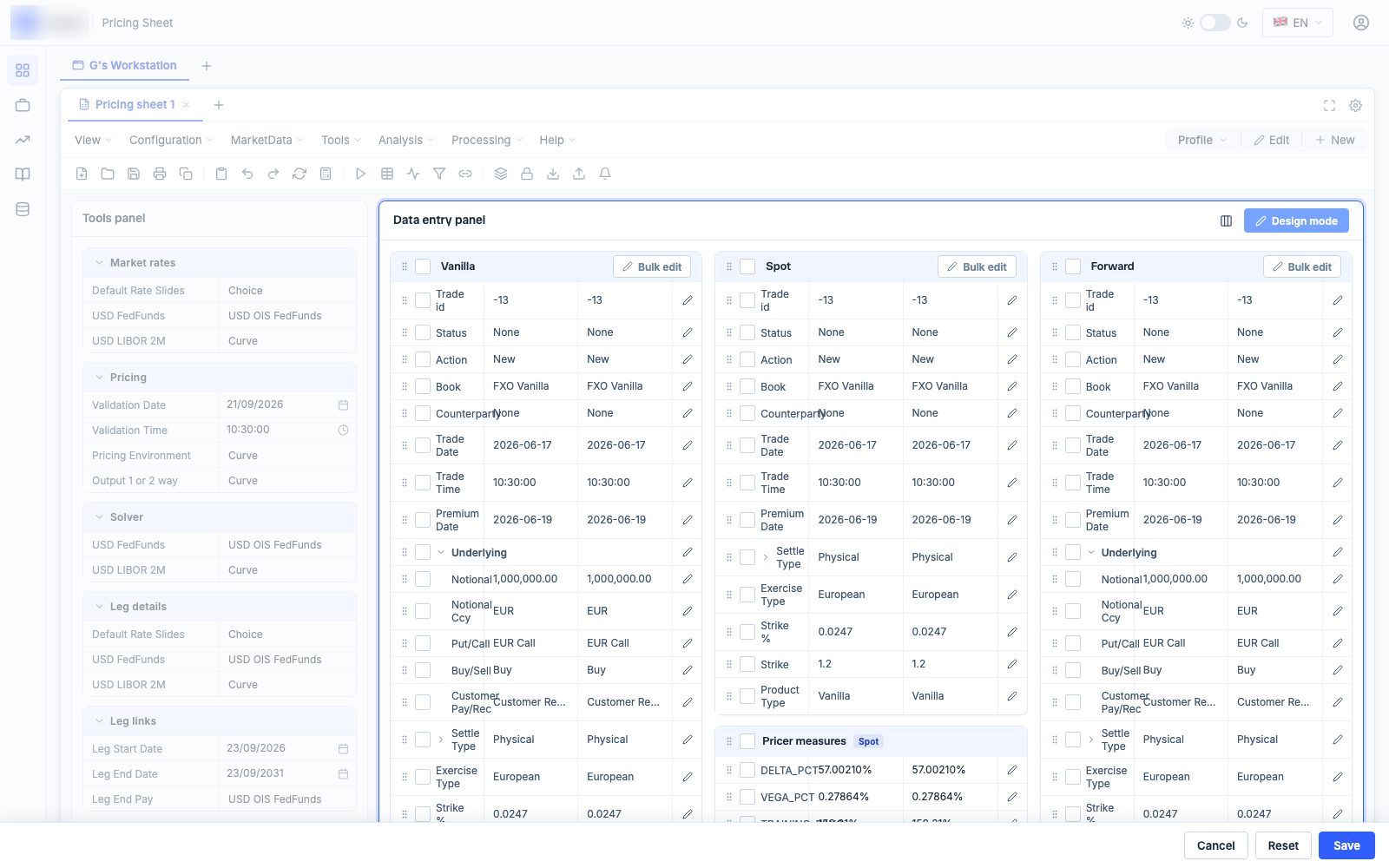This screenshot has height=868, width=1389.
Task: Switch to the Pricing sheet 1 tab
Action: [135, 104]
